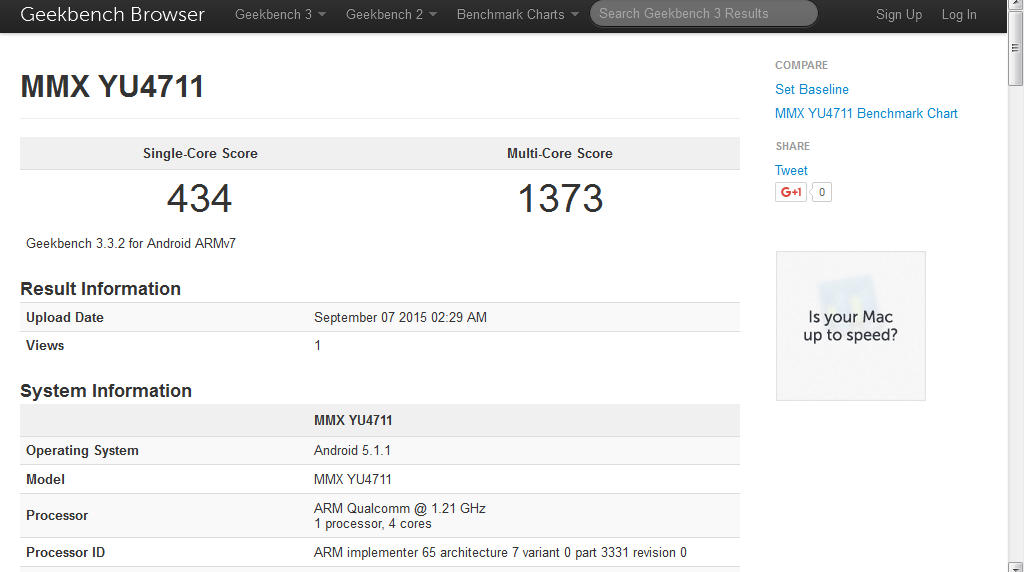This screenshot has width=1024, height=572.
Task: Go to Log In
Action: pyautogui.click(x=959, y=15)
